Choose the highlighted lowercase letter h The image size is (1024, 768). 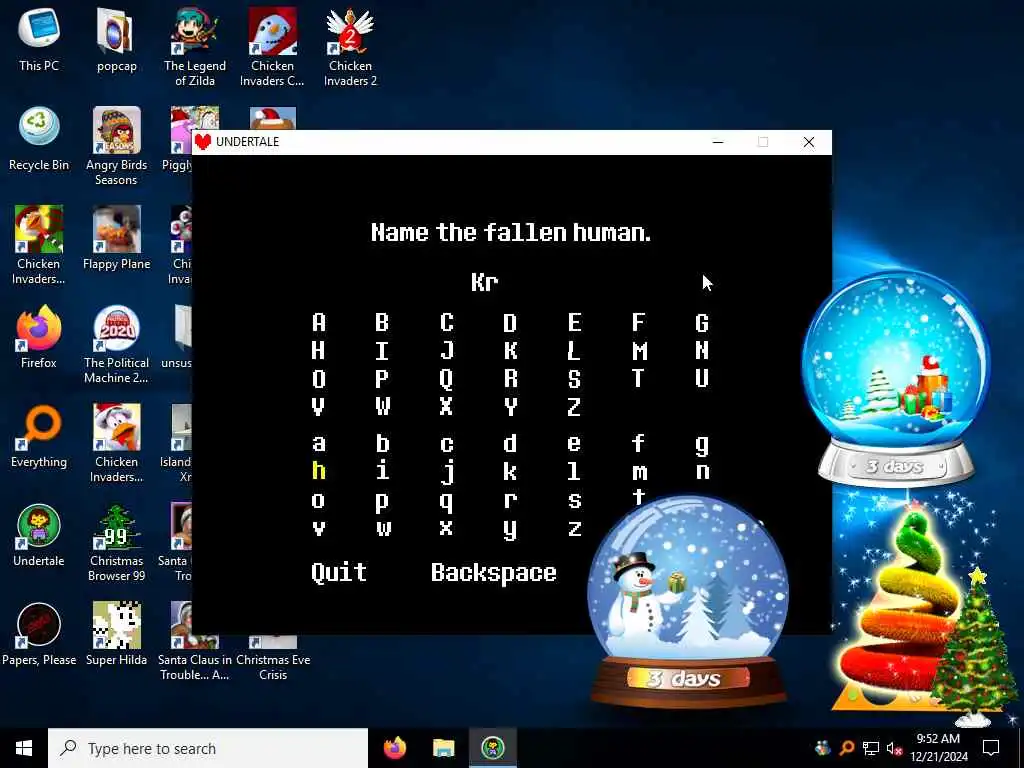pos(319,471)
